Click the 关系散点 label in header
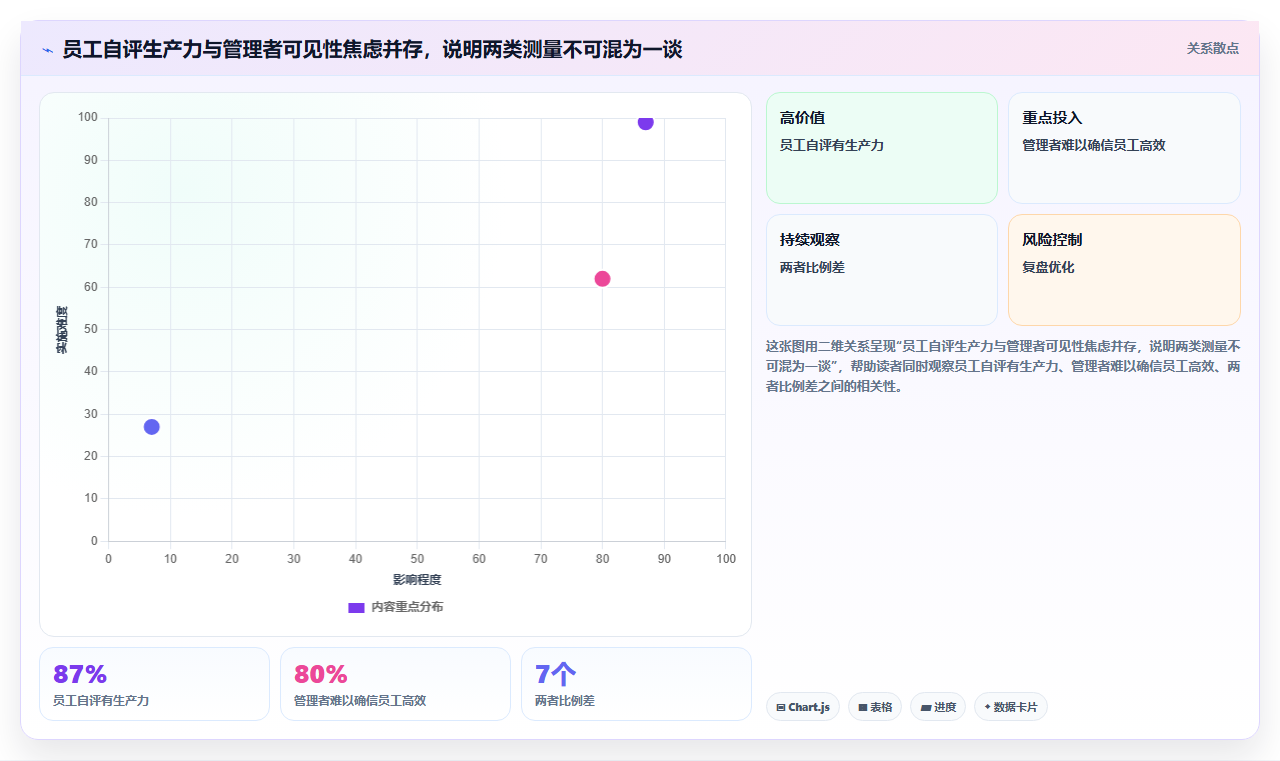 click(1213, 48)
